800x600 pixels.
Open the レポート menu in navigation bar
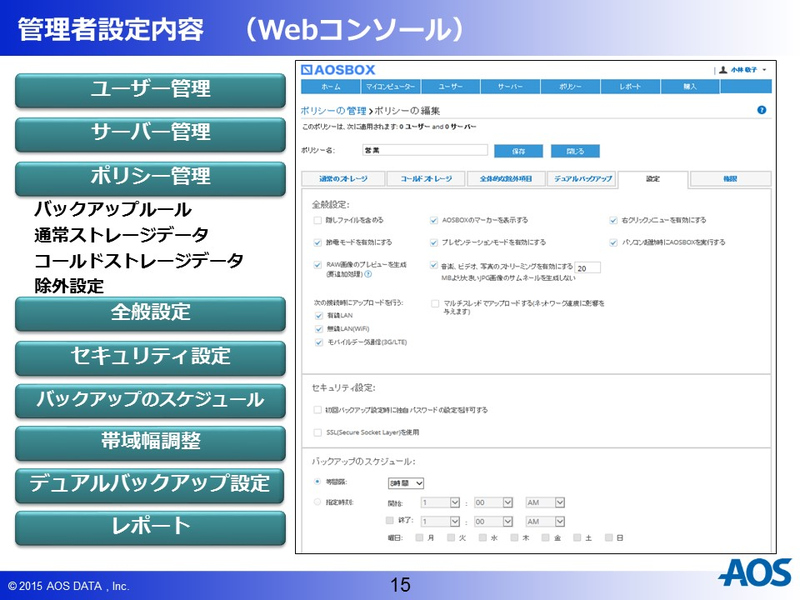(x=630, y=87)
